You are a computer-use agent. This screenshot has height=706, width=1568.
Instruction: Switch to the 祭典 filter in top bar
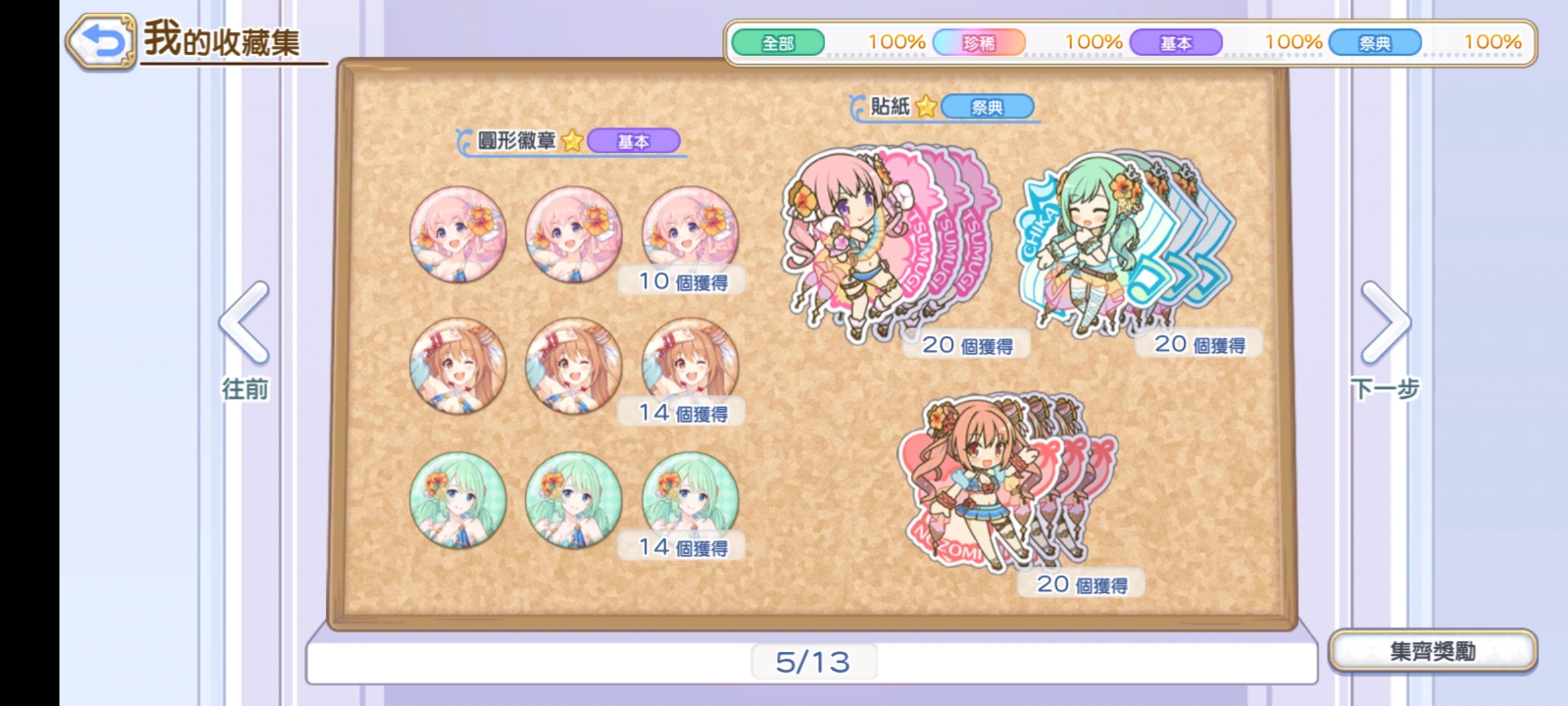1375,43
